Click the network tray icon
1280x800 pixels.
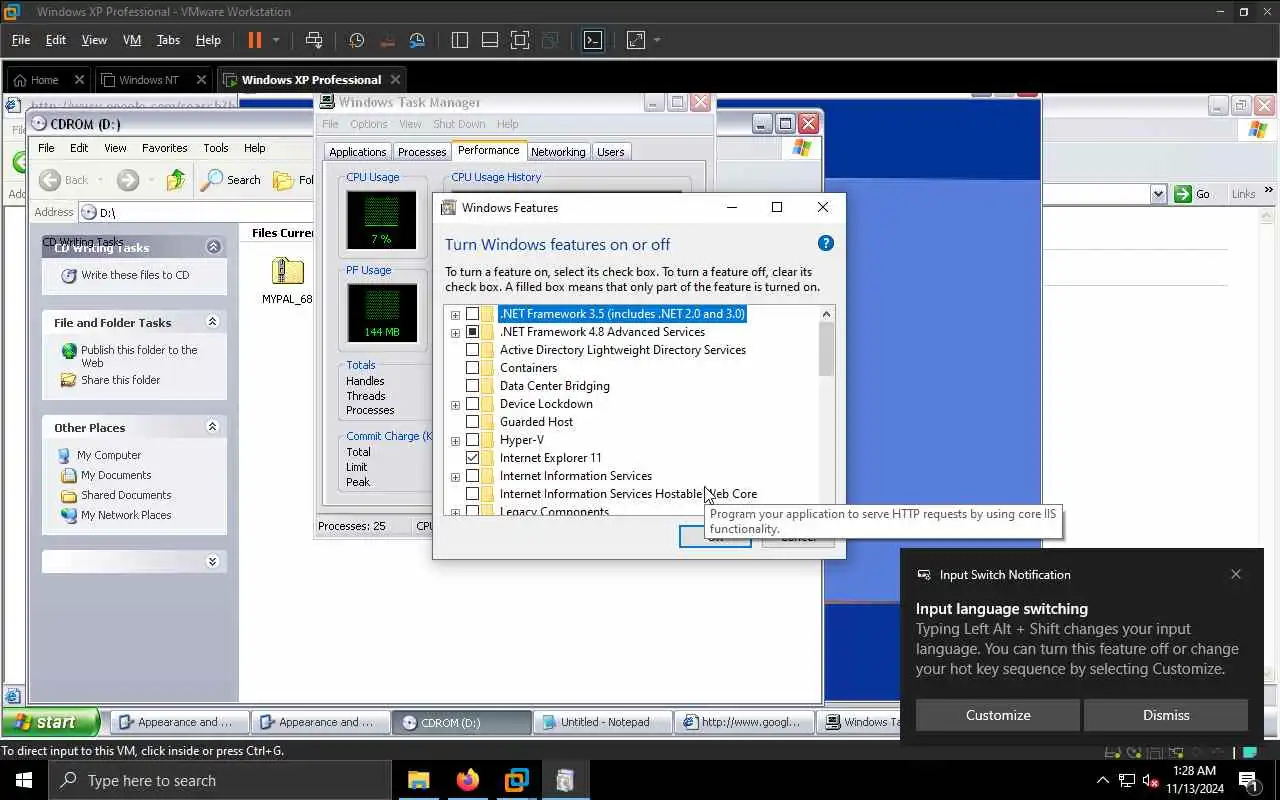(1126, 780)
